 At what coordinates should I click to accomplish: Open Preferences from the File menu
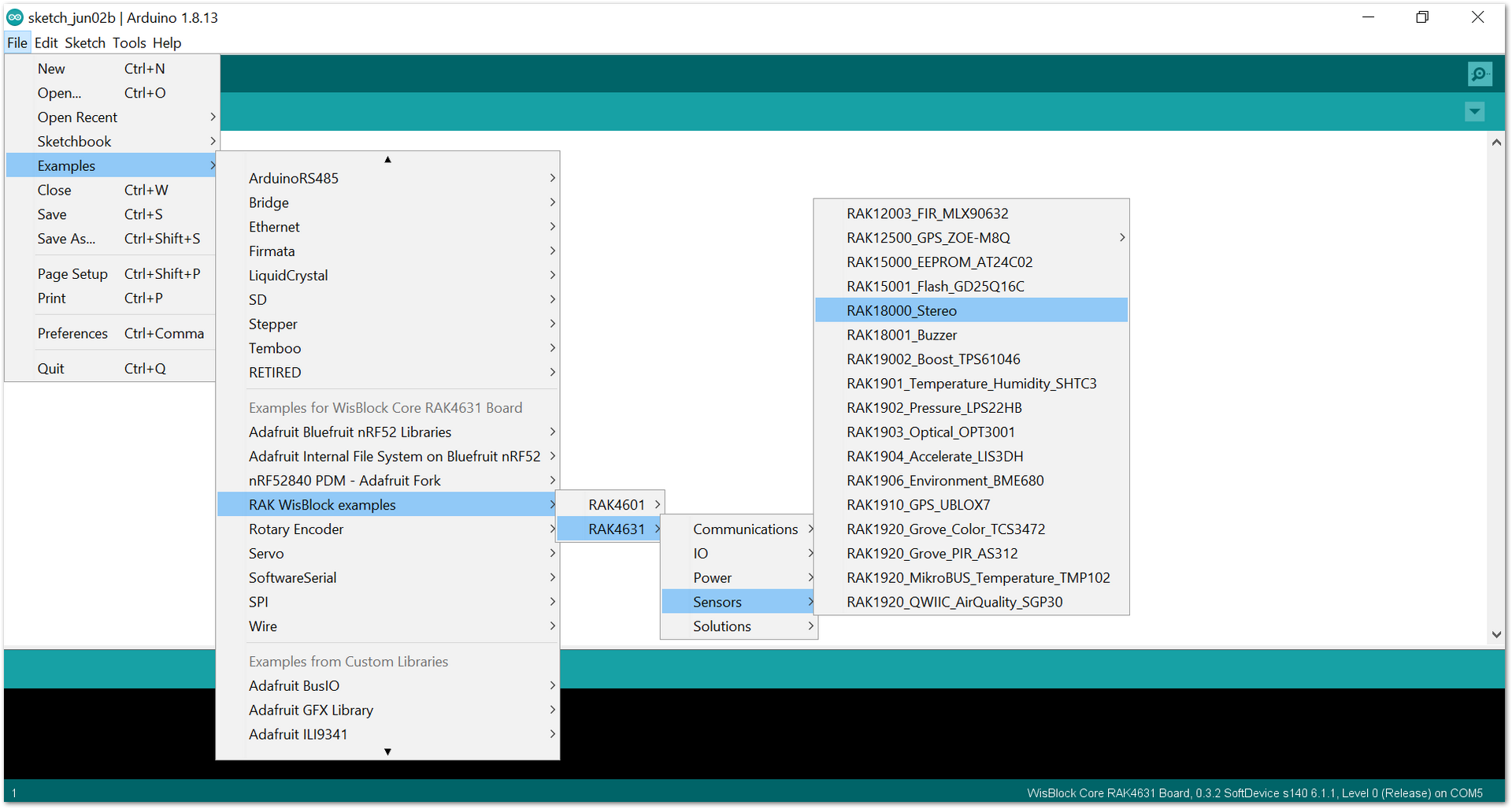111,333
